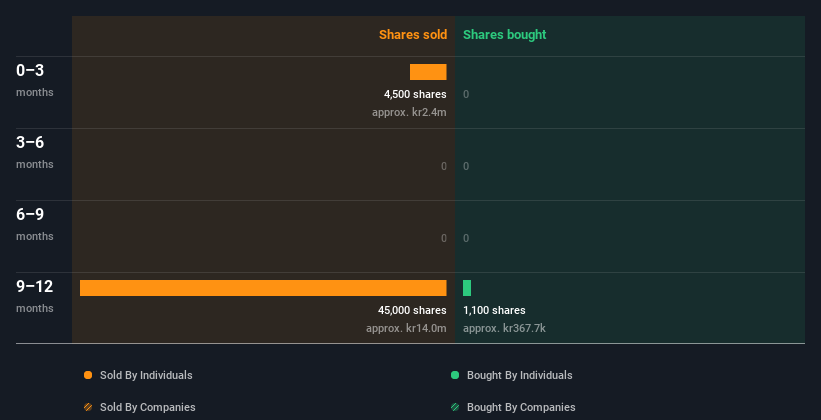Click the 4,500 shares value
This screenshot has height=420, width=821.
pyautogui.click(x=415, y=94)
